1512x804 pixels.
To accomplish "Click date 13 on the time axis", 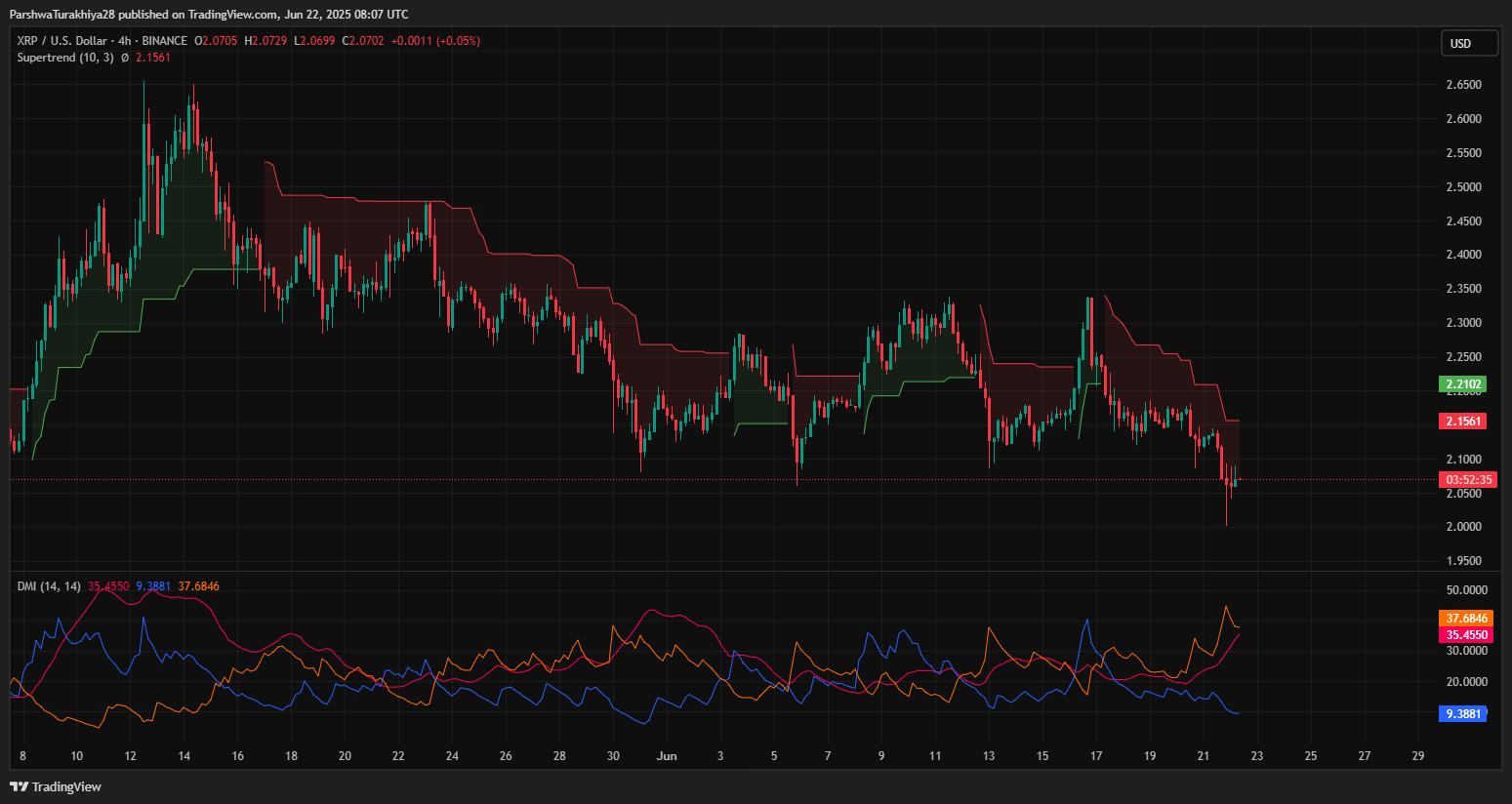I will (x=989, y=756).
